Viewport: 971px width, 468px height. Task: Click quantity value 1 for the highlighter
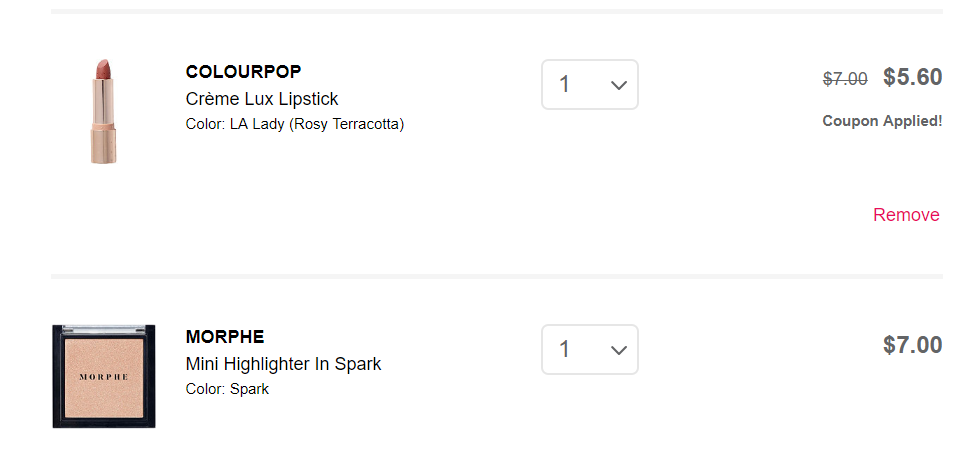point(565,350)
